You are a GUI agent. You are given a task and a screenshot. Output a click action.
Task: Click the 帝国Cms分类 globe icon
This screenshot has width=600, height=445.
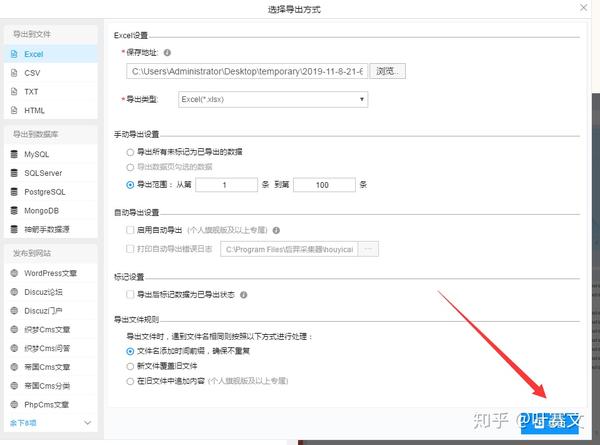14,385
